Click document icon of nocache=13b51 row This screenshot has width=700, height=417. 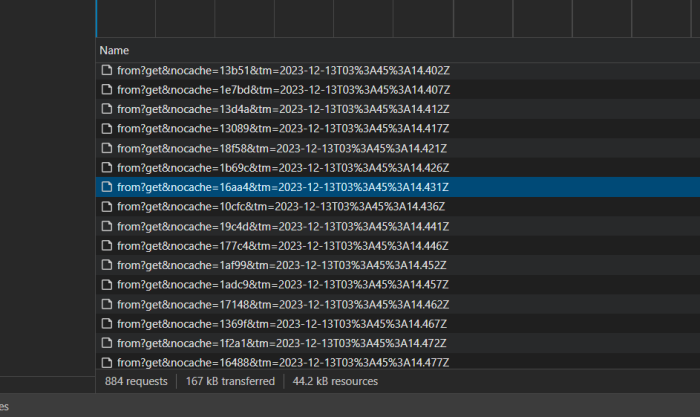(107, 70)
